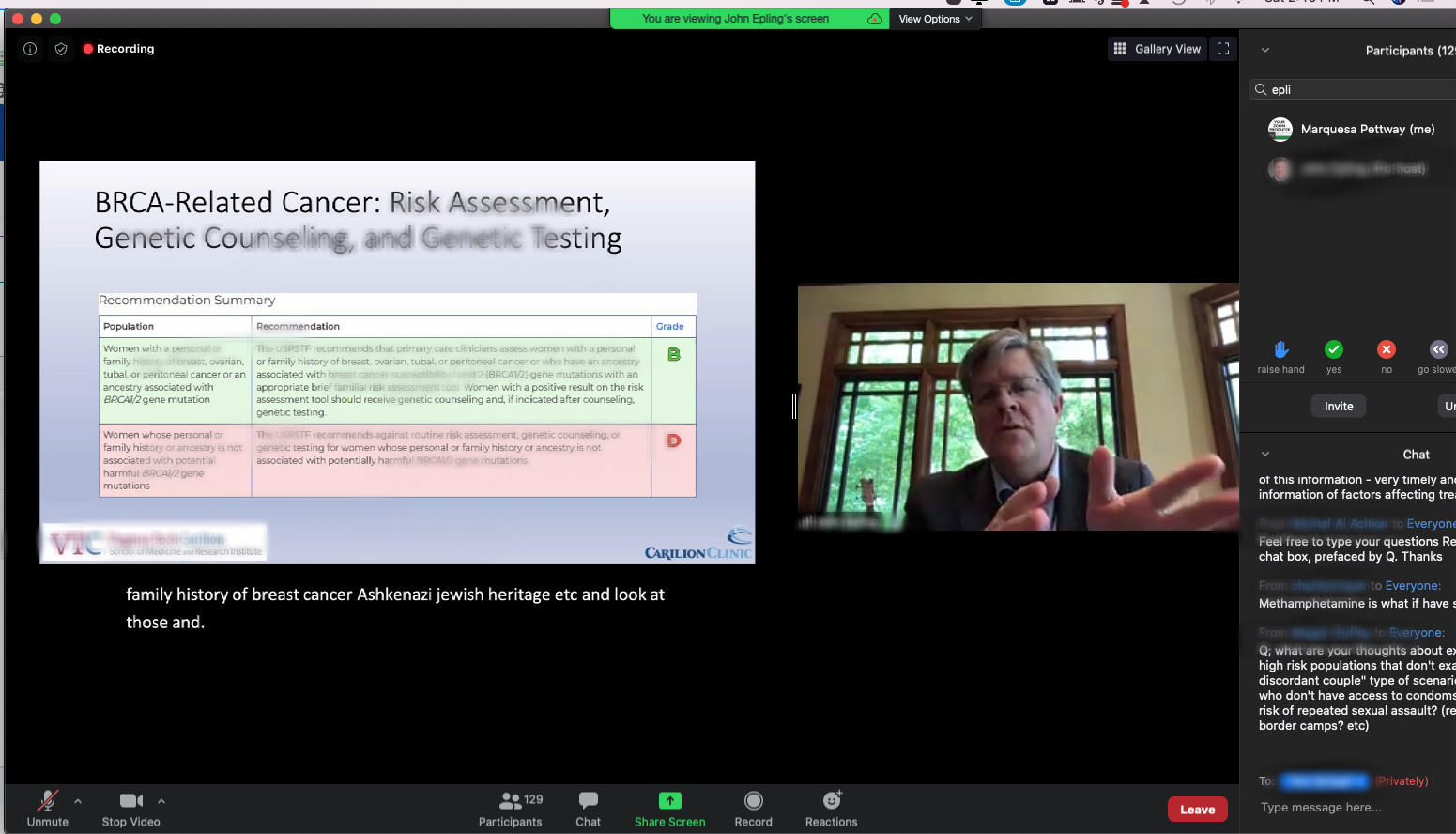Click Marquesa Pettway's avatar icon

pos(1280,129)
